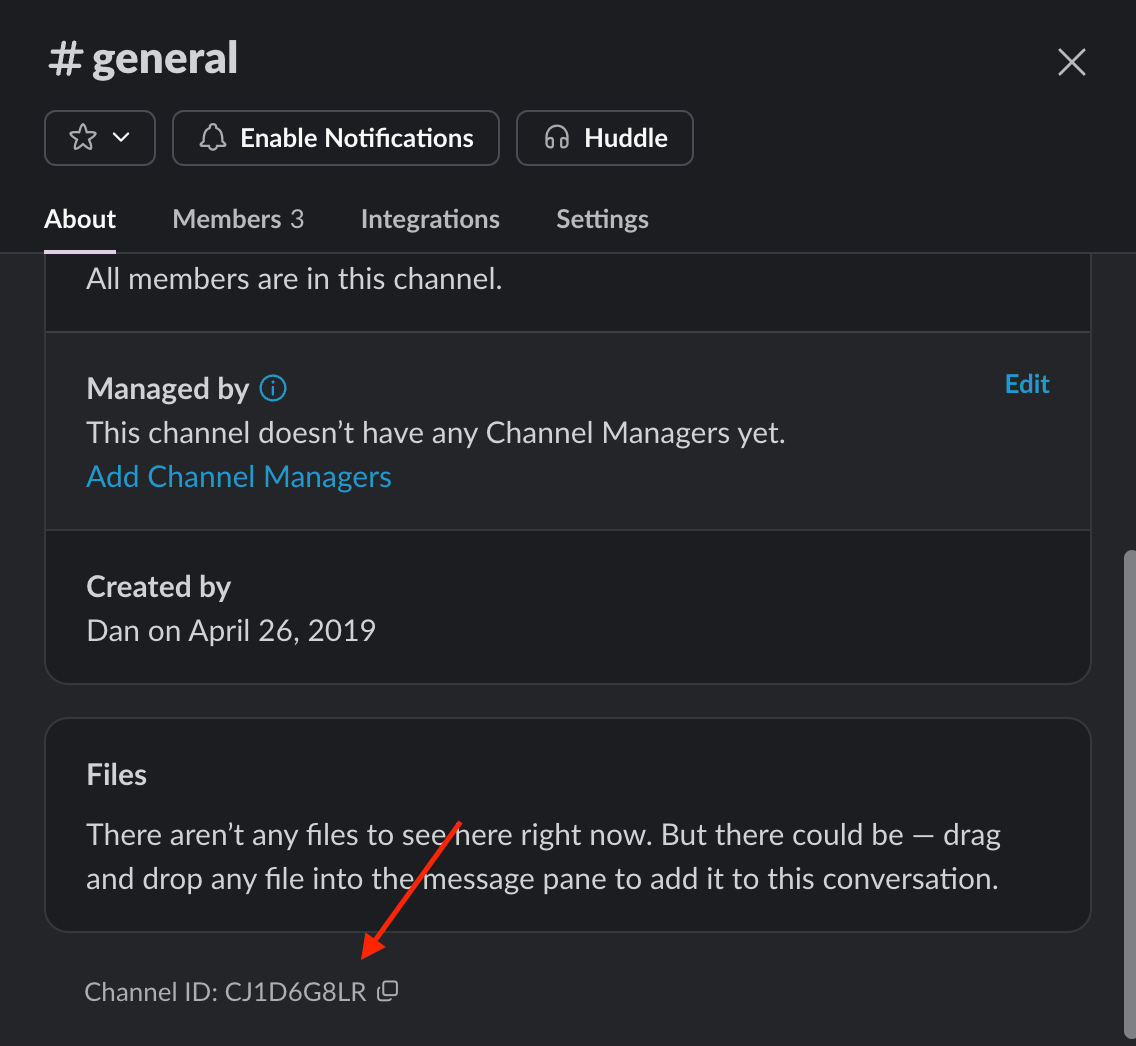Switch to the Members tab
Image resolution: width=1136 pixels, height=1046 pixels.
[238, 219]
